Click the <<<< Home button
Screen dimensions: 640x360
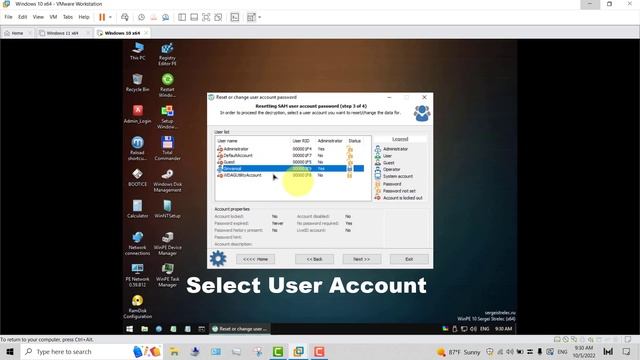tap(256, 259)
